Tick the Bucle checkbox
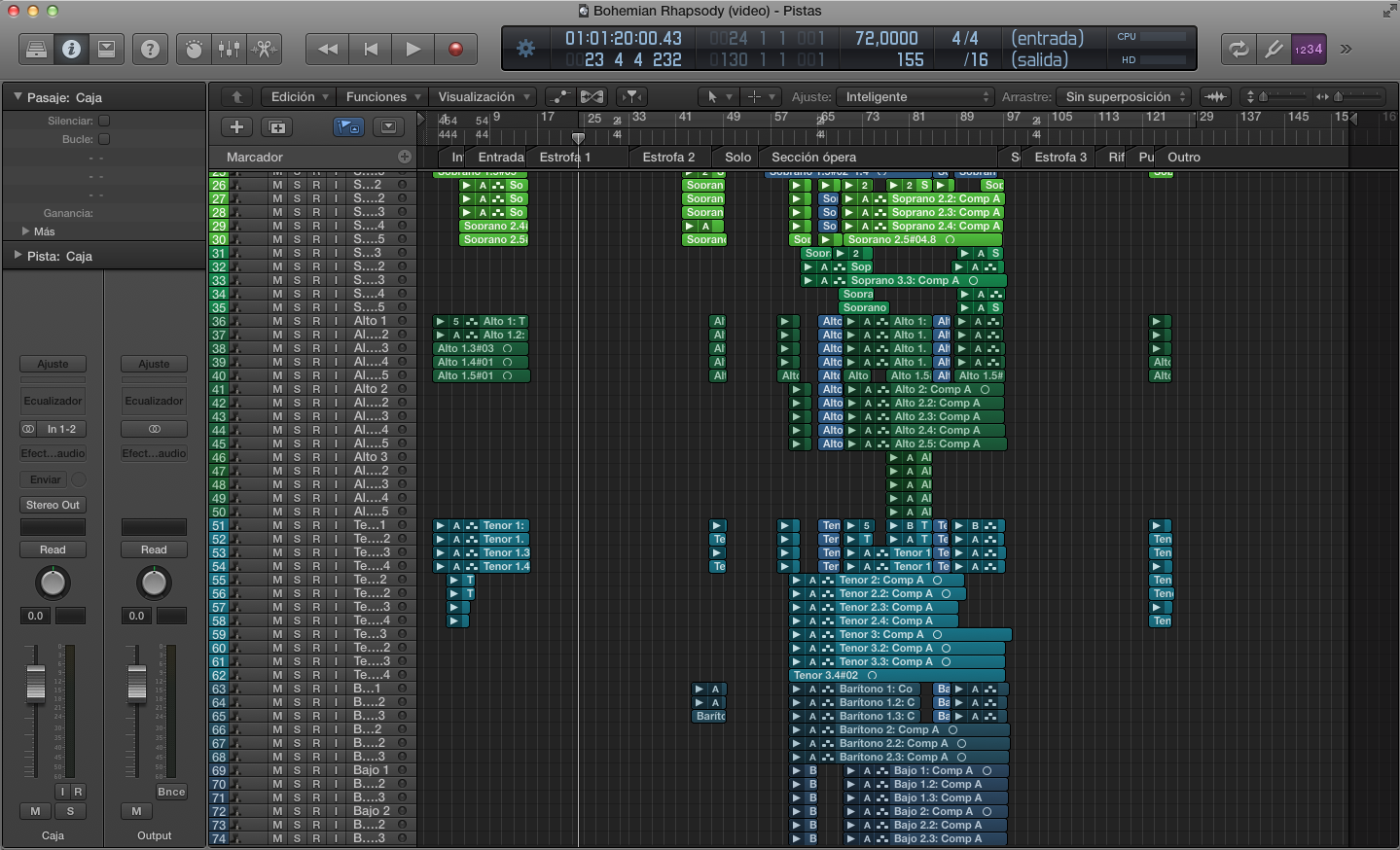1400x850 pixels. pos(104,139)
